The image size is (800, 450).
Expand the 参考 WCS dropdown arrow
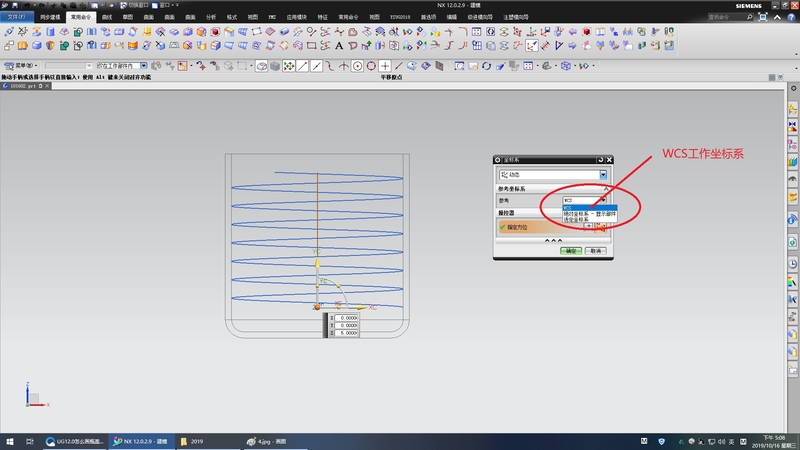(x=604, y=200)
